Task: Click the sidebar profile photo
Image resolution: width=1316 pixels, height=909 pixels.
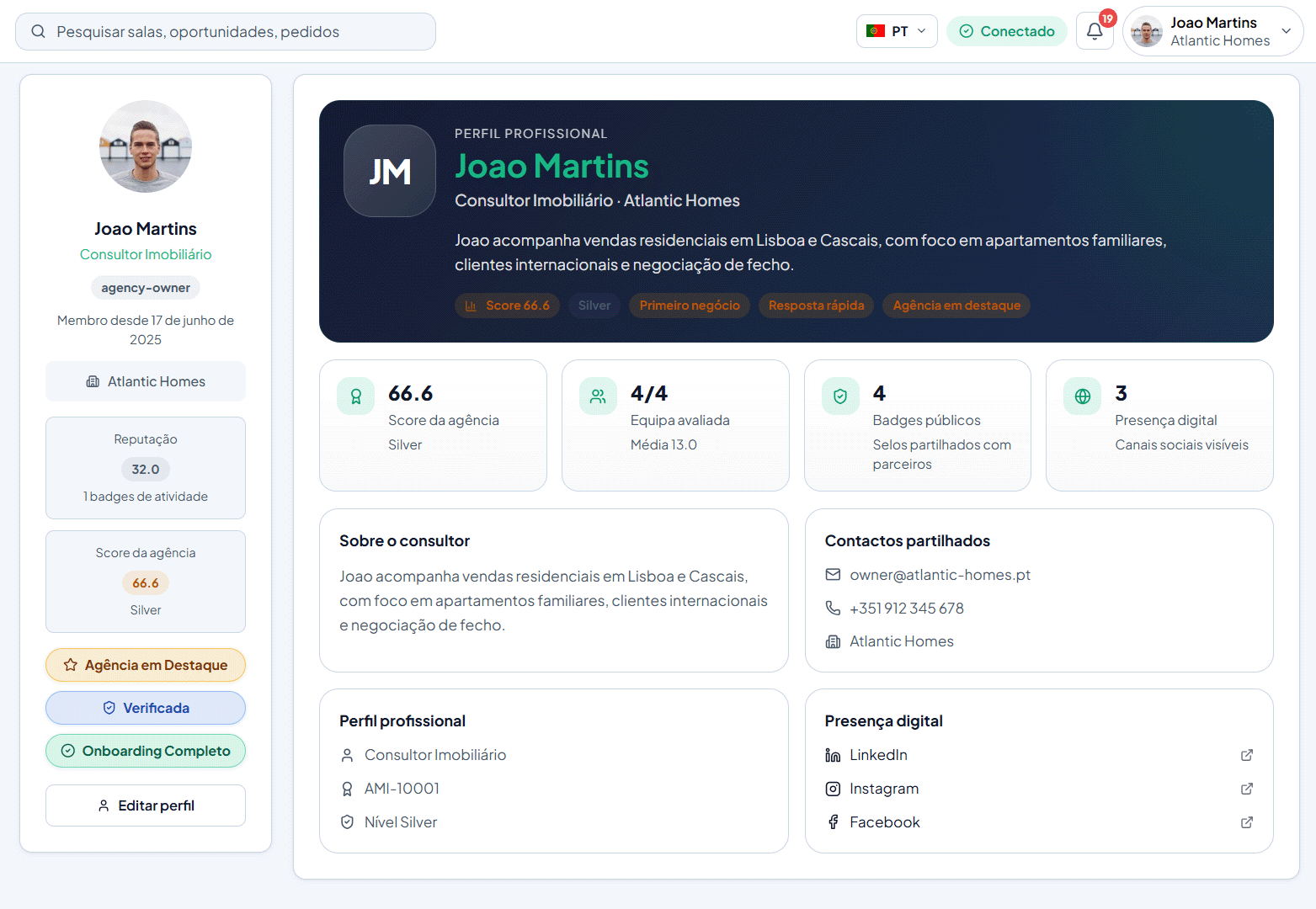Action: (146, 146)
